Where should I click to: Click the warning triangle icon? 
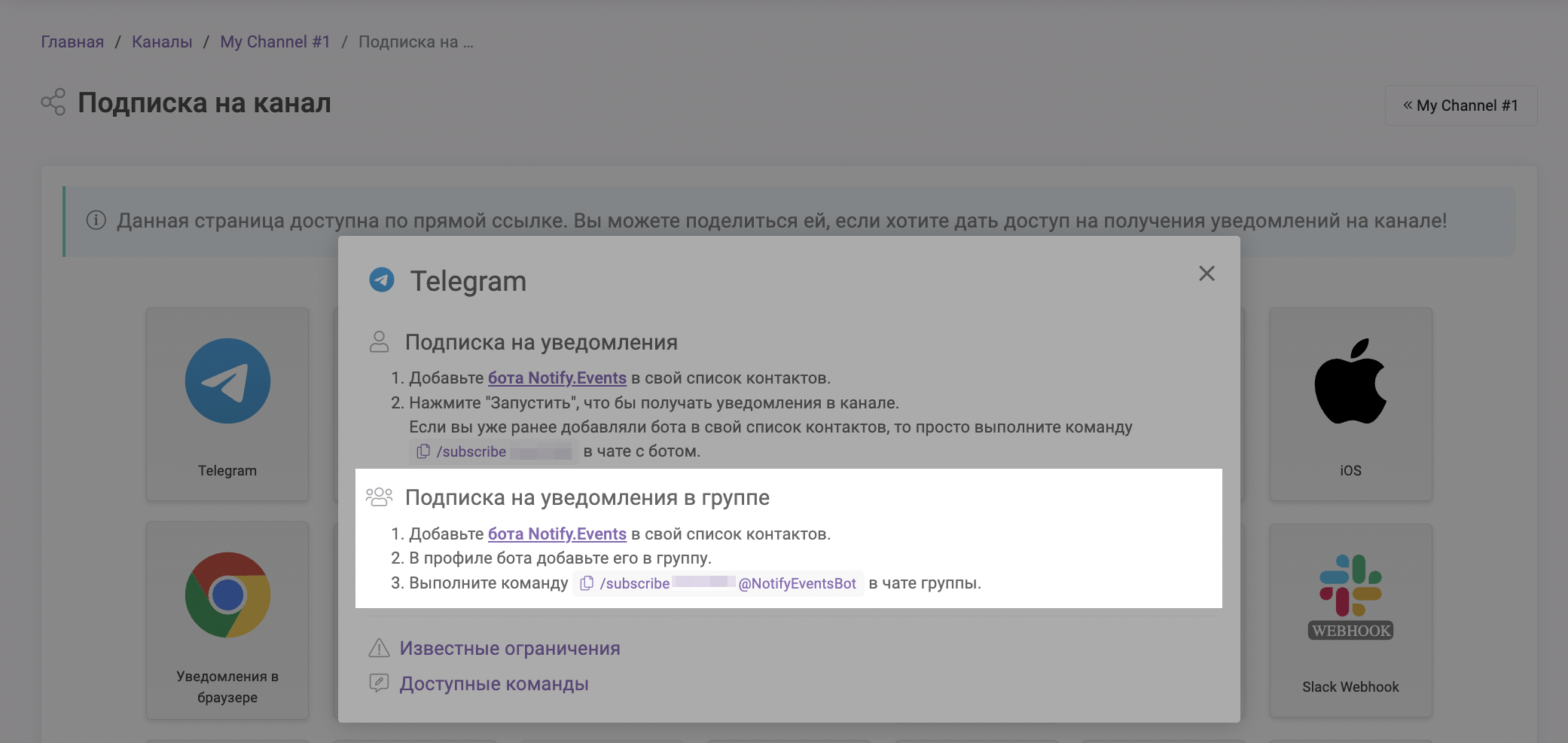pos(379,647)
